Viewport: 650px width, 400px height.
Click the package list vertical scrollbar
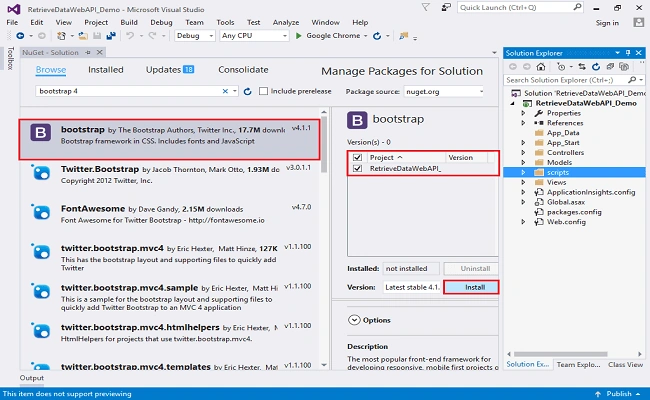click(324, 144)
